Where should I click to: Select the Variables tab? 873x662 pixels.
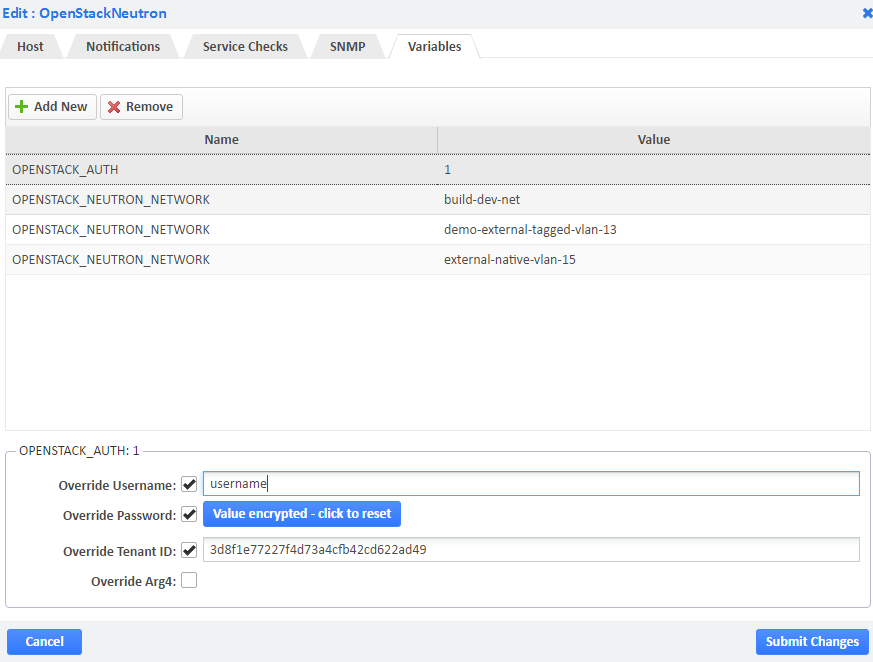click(432, 46)
